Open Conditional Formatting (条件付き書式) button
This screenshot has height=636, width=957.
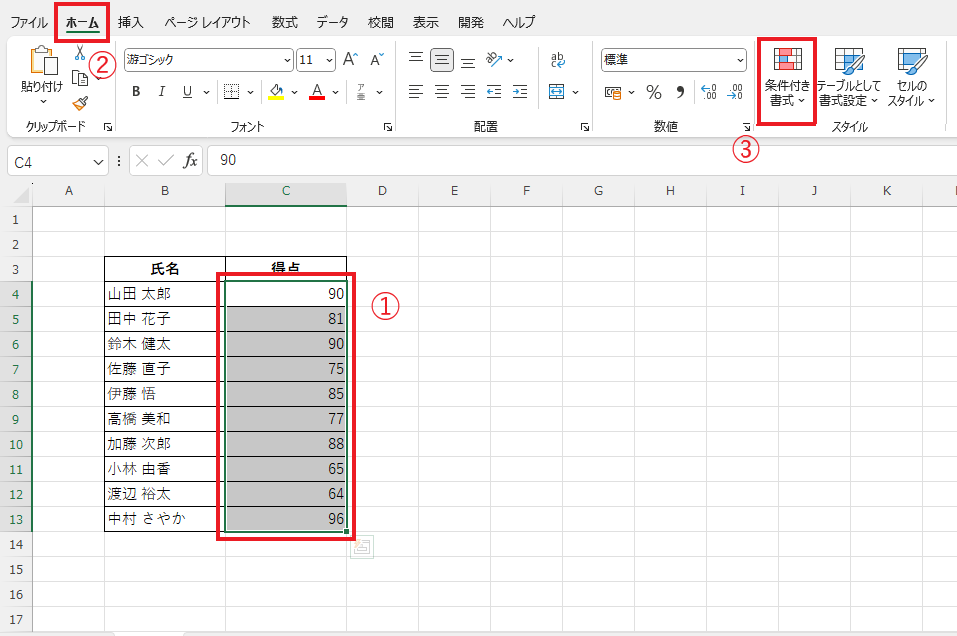click(787, 77)
